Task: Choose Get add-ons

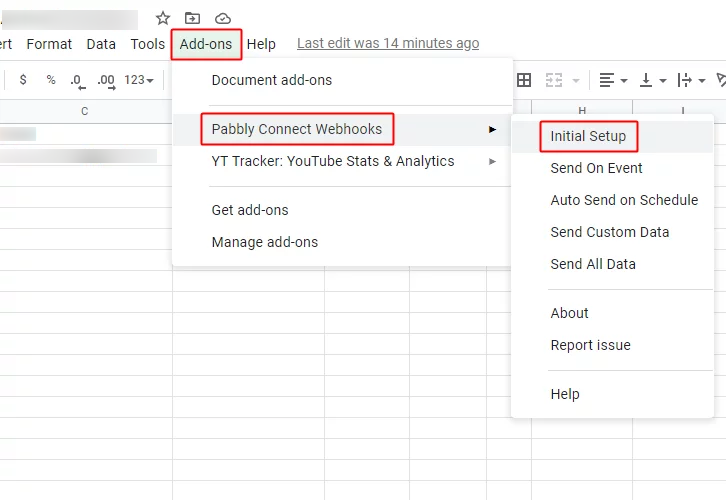Action: (x=342, y=210)
